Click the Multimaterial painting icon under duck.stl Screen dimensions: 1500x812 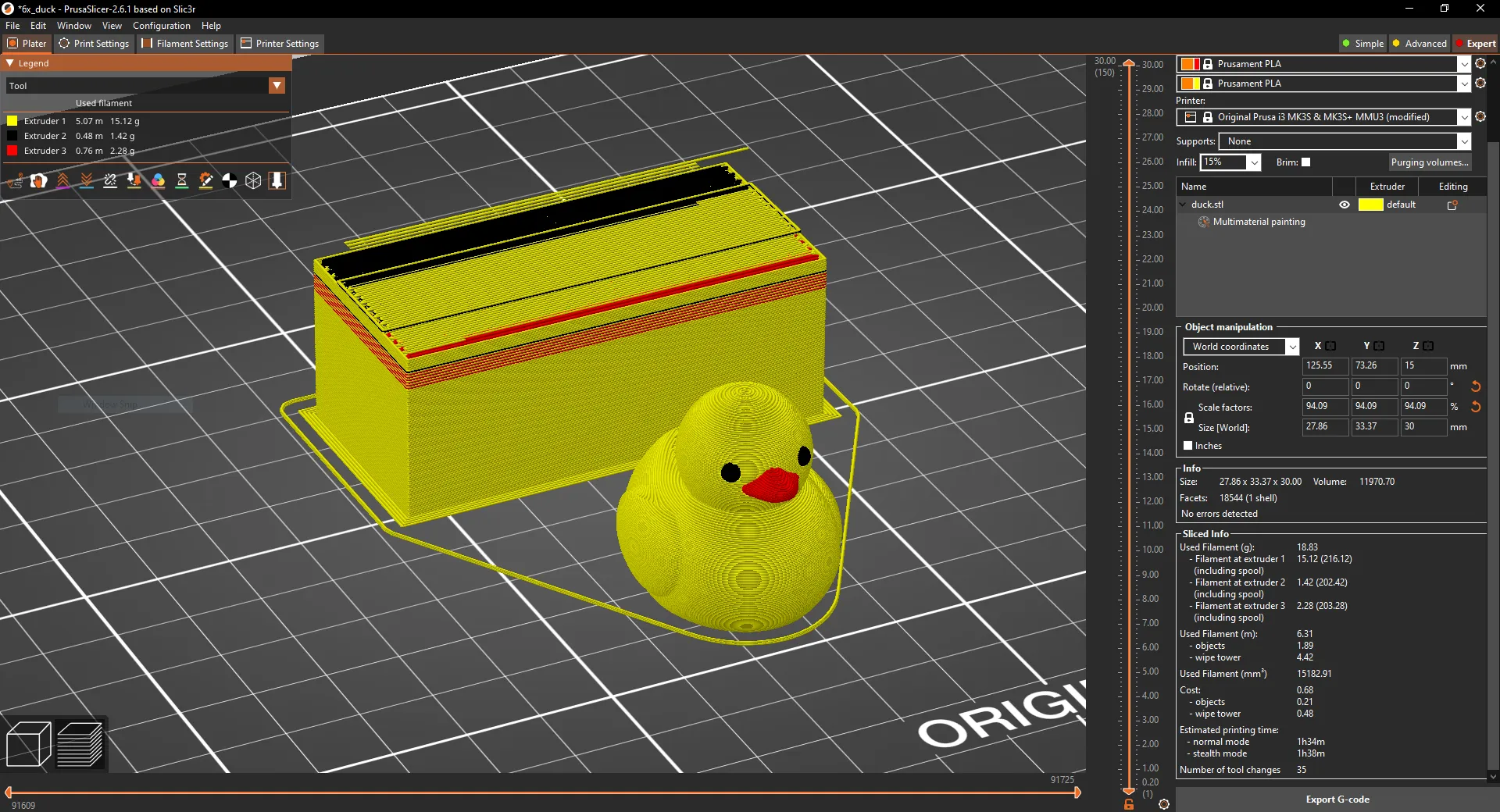point(1204,223)
